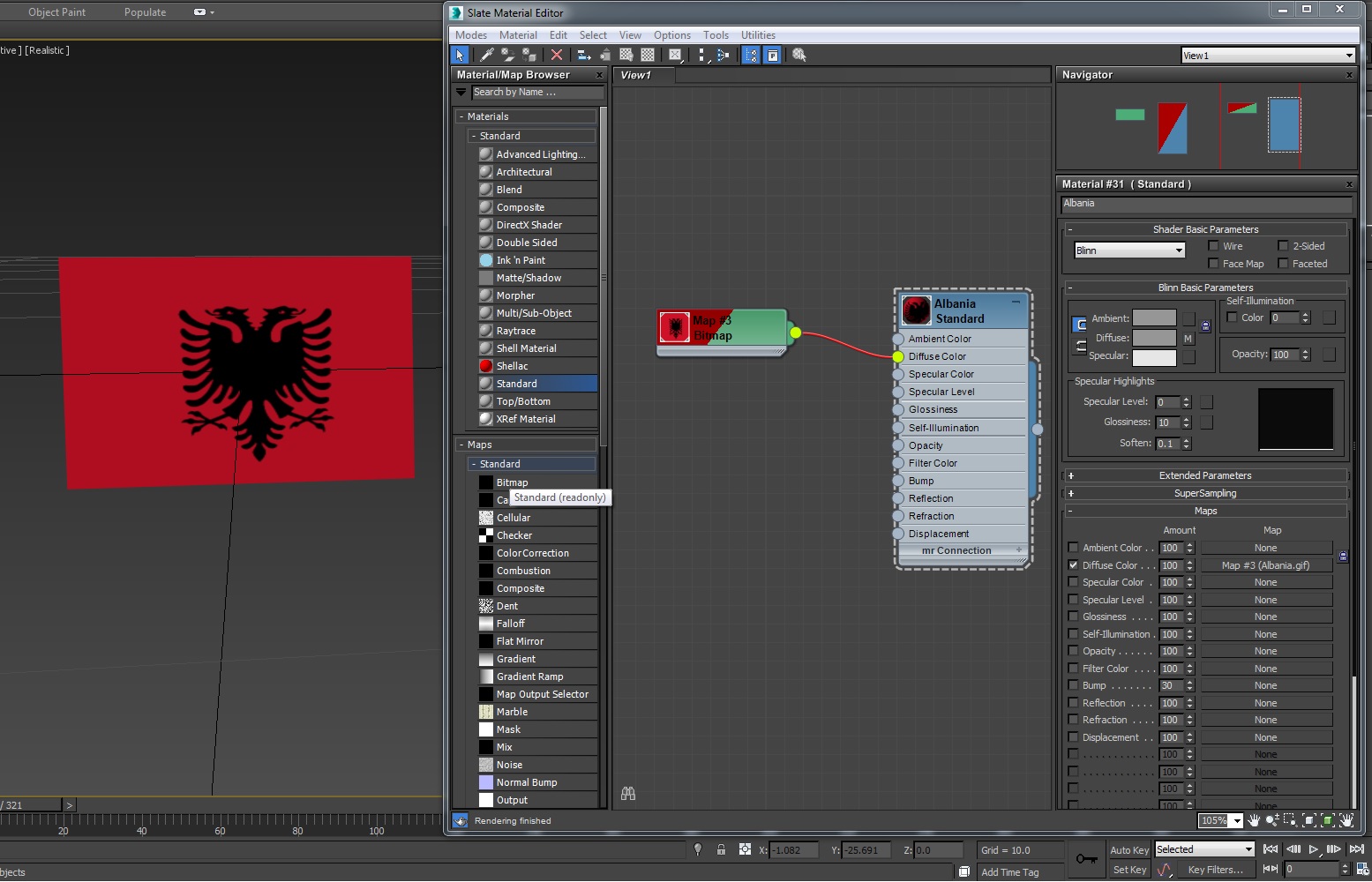Delete selected with the red X icon
This screenshot has height=882, width=1372.
557,55
